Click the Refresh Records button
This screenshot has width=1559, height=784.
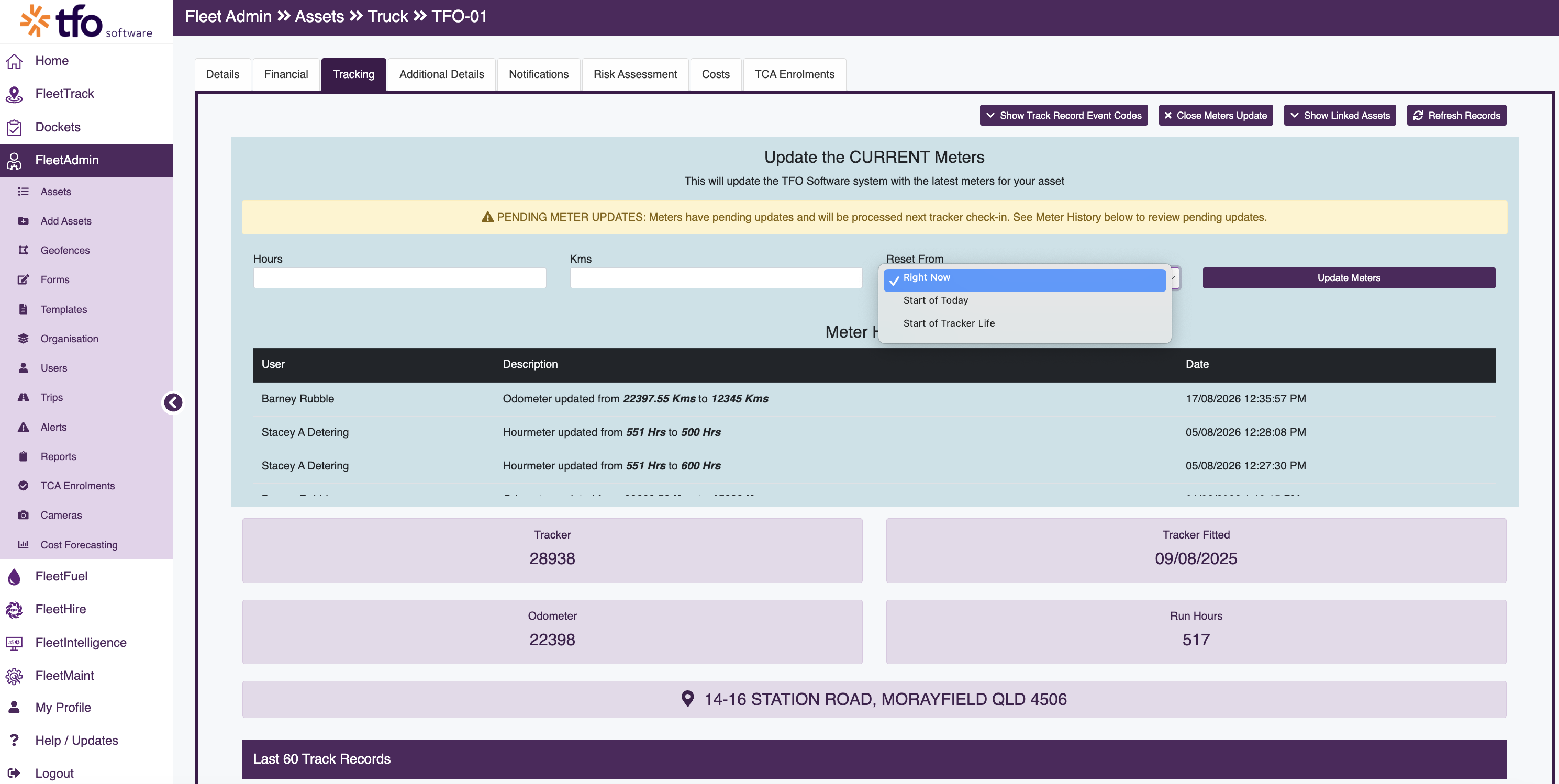pos(1457,116)
